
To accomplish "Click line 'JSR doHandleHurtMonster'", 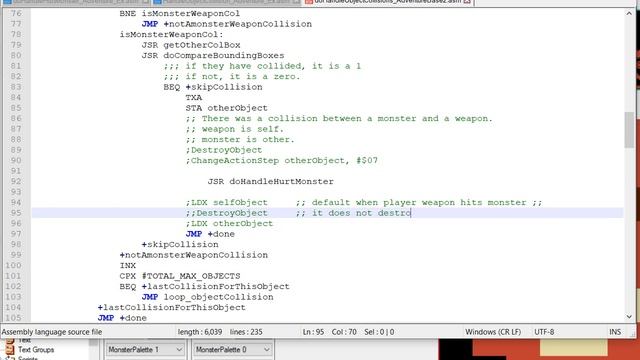I will click(270, 181).
